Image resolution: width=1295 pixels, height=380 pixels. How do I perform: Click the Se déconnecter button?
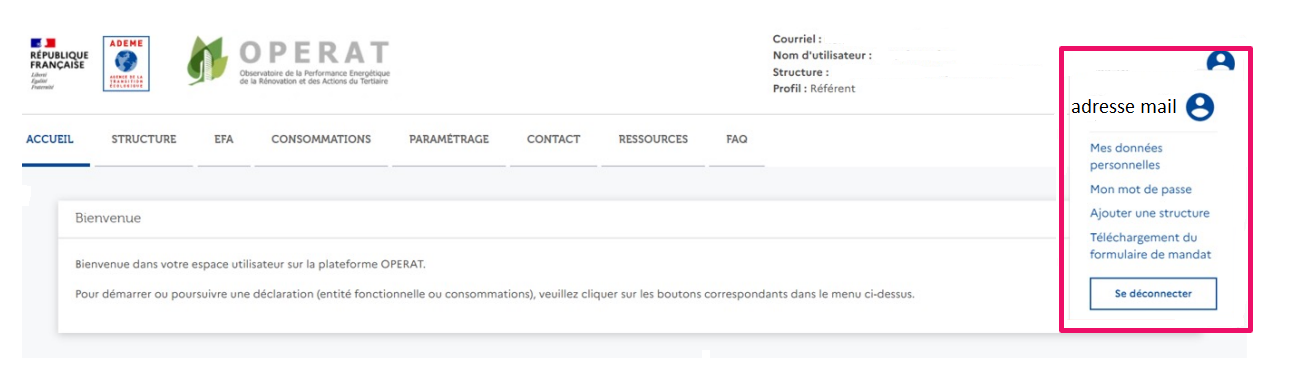[1153, 294]
